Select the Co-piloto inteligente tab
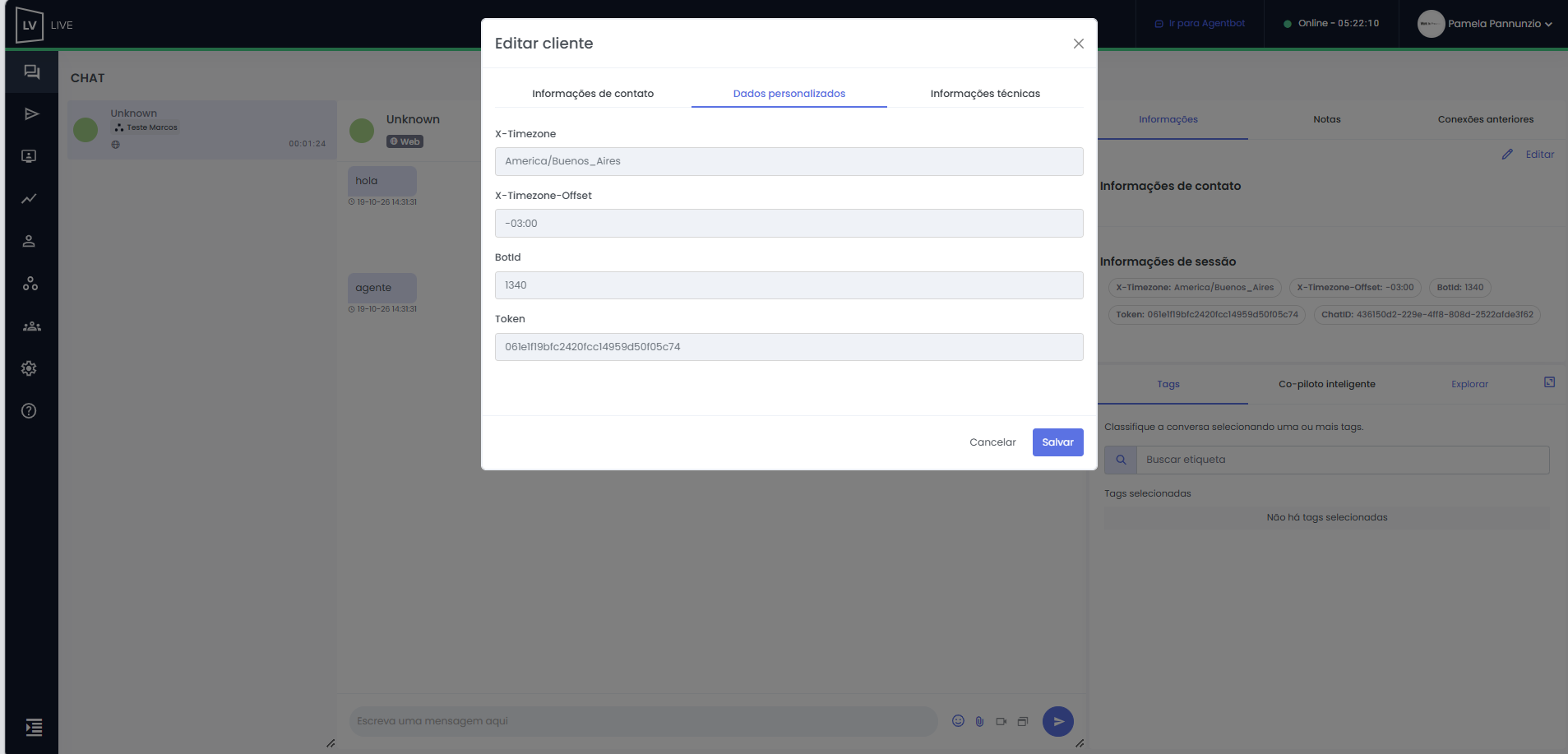1568x754 pixels. click(1326, 384)
